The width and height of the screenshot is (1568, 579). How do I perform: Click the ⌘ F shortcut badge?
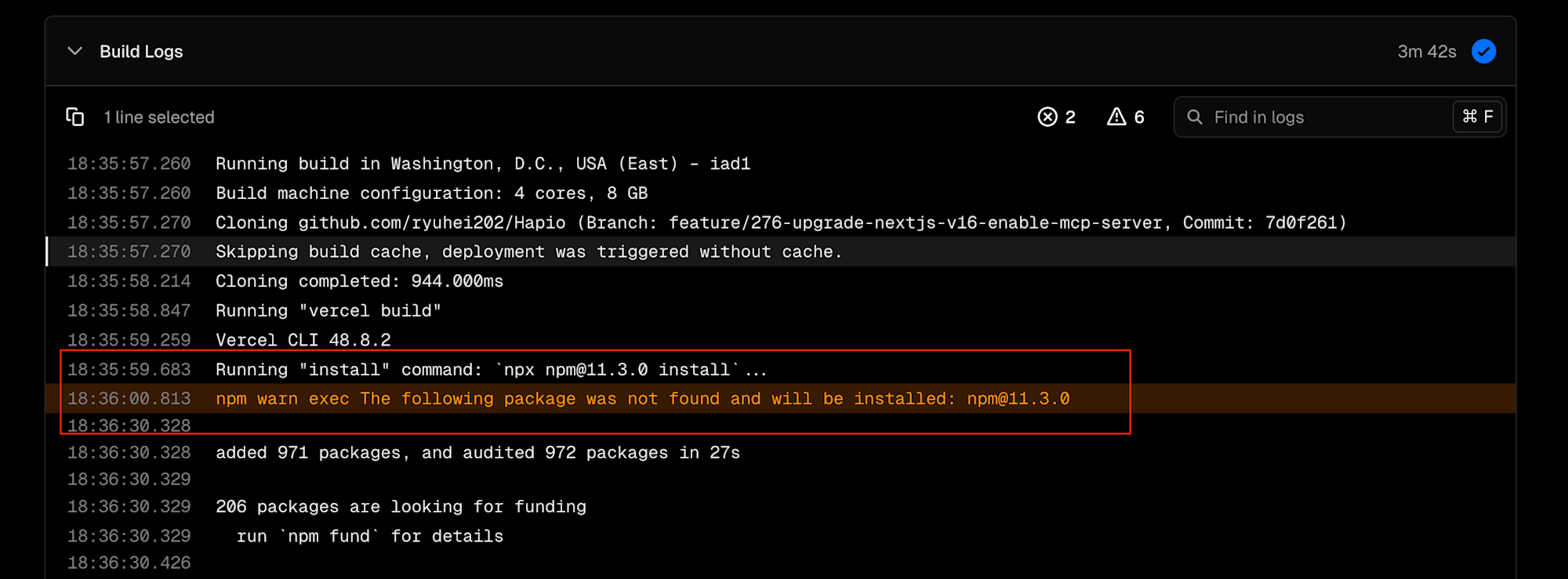coord(1478,117)
